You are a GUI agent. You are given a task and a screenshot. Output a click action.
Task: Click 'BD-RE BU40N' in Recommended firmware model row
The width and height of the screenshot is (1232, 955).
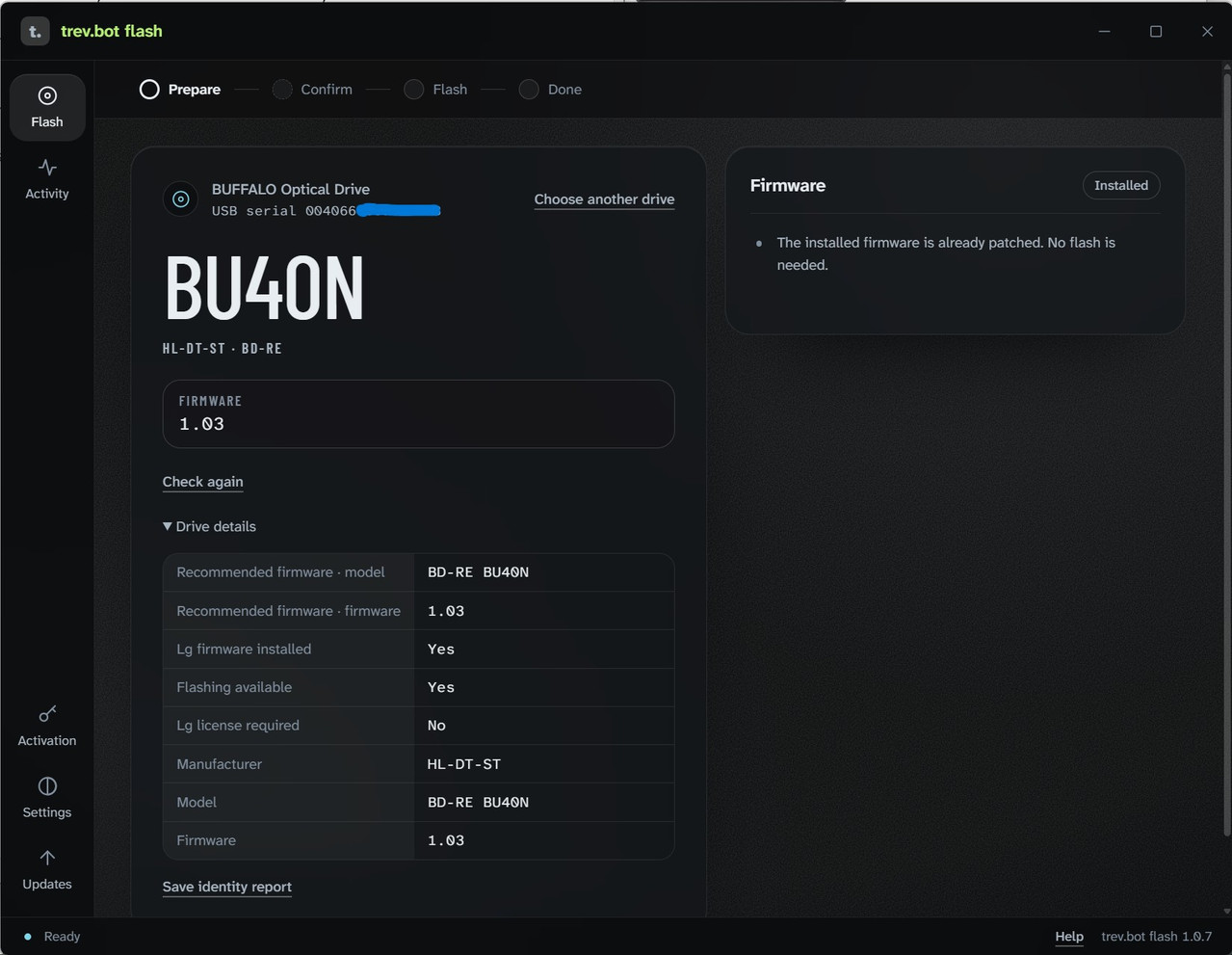(478, 572)
